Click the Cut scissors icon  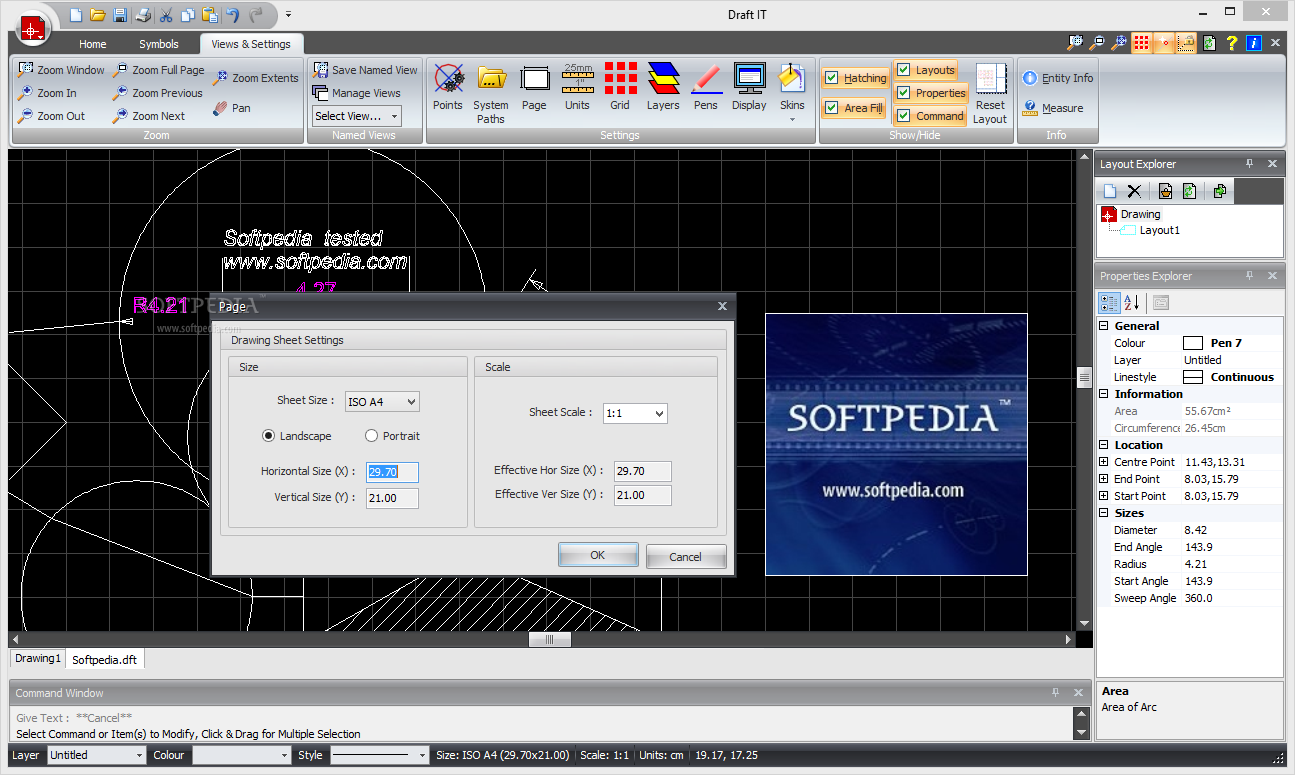click(x=166, y=15)
